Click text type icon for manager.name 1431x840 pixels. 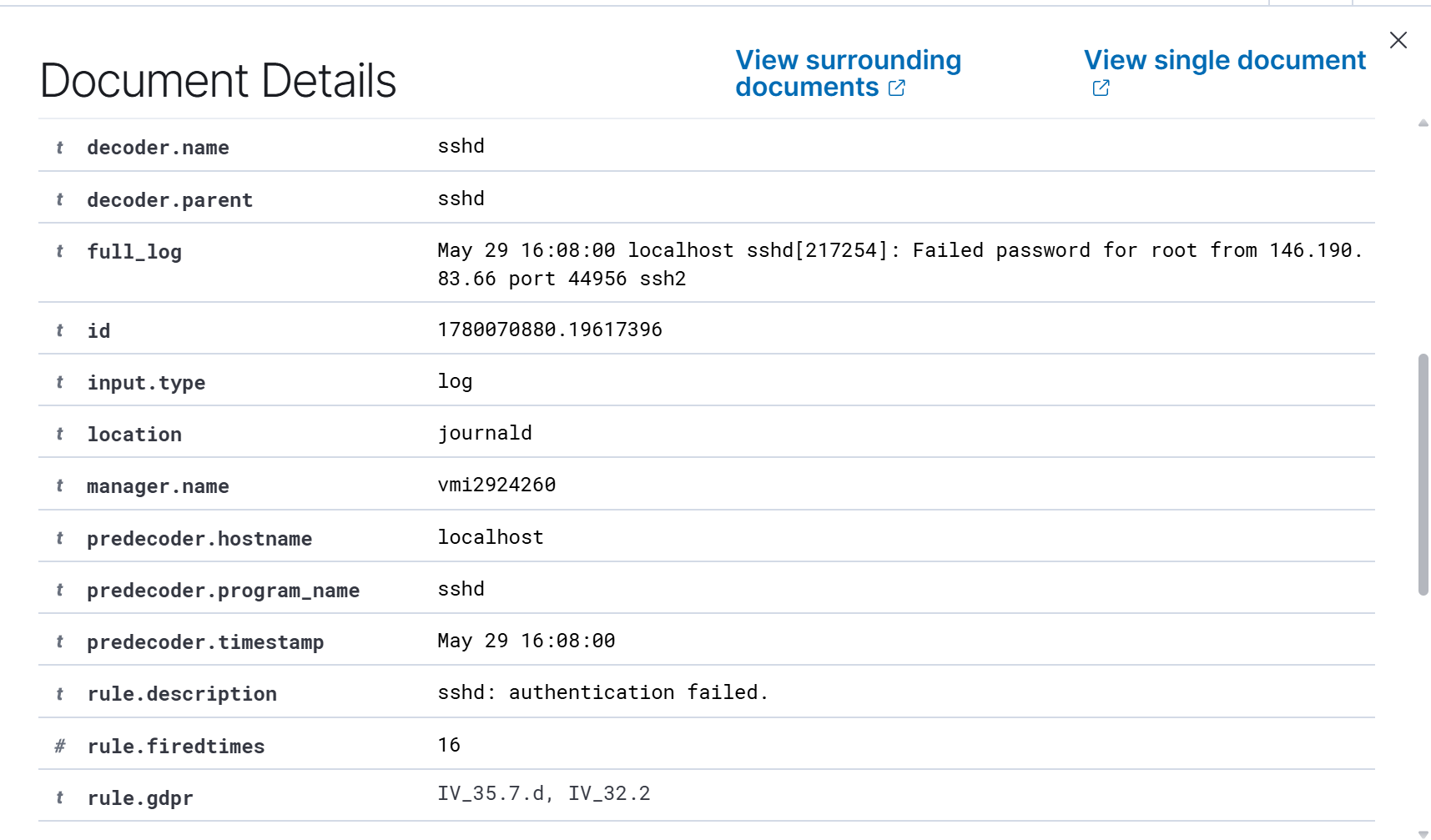[59, 485]
